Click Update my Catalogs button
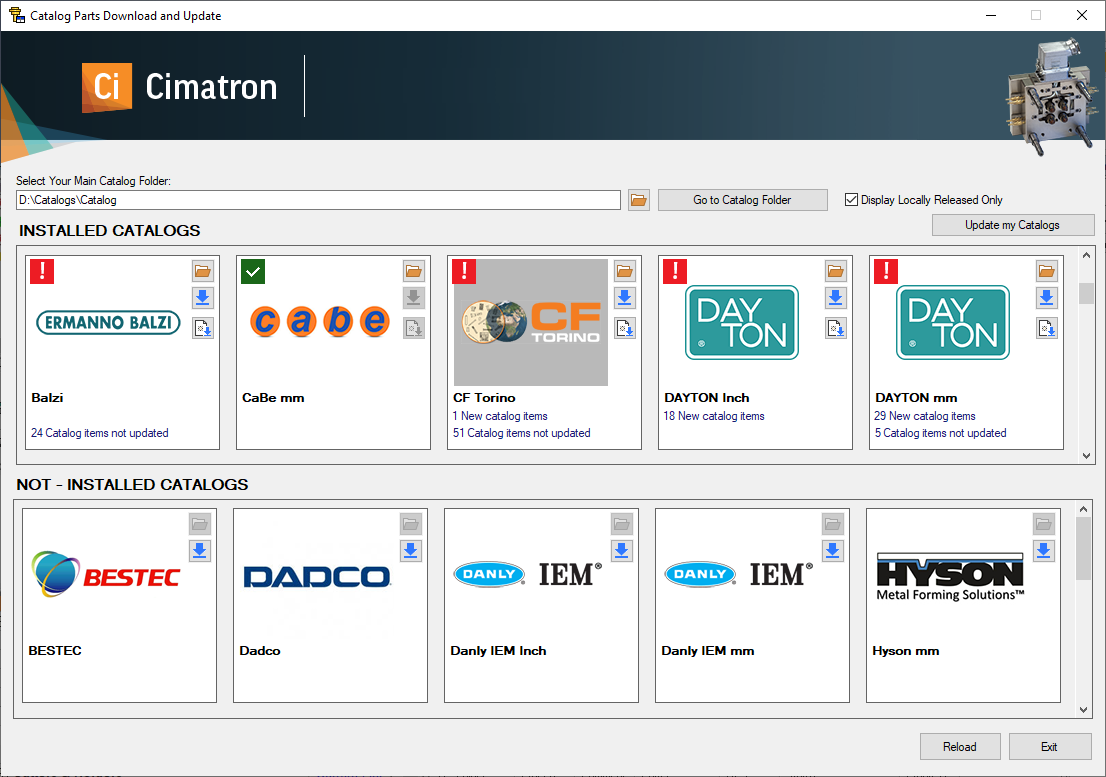The width and height of the screenshot is (1106, 777). 1013,225
